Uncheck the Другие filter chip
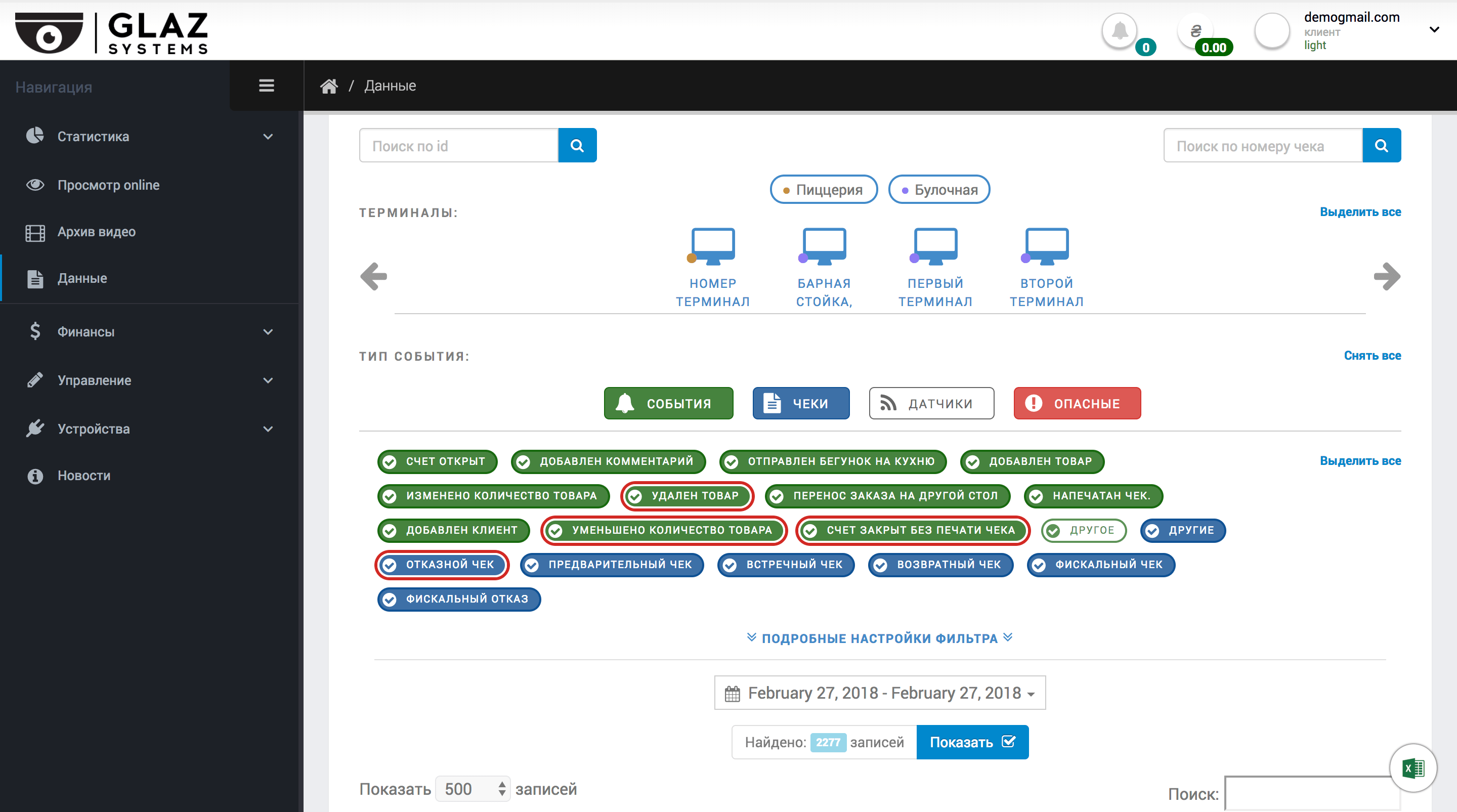The image size is (1457, 812). pyautogui.click(x=1183, y=530)
